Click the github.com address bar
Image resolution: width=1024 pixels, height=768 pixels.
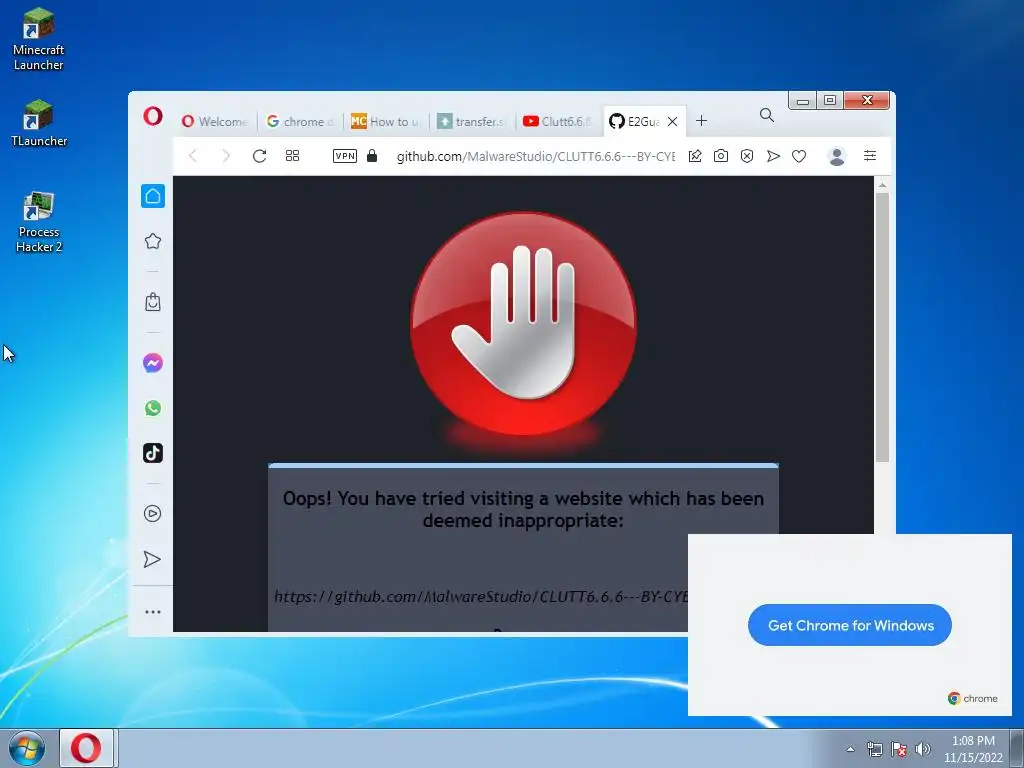coord(536,156)
